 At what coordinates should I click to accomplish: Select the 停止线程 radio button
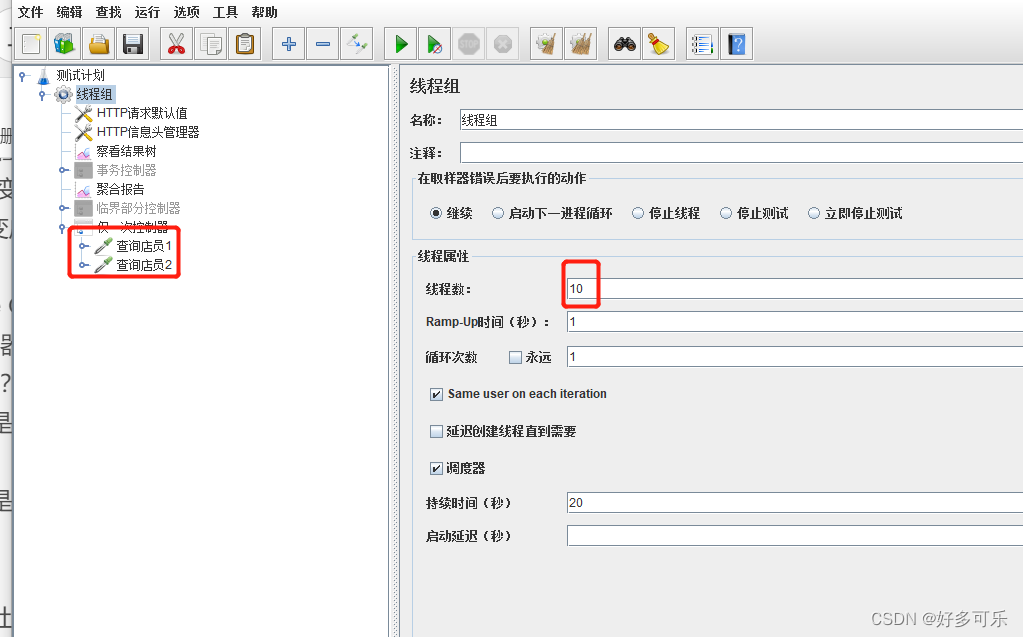coord(638,213)
